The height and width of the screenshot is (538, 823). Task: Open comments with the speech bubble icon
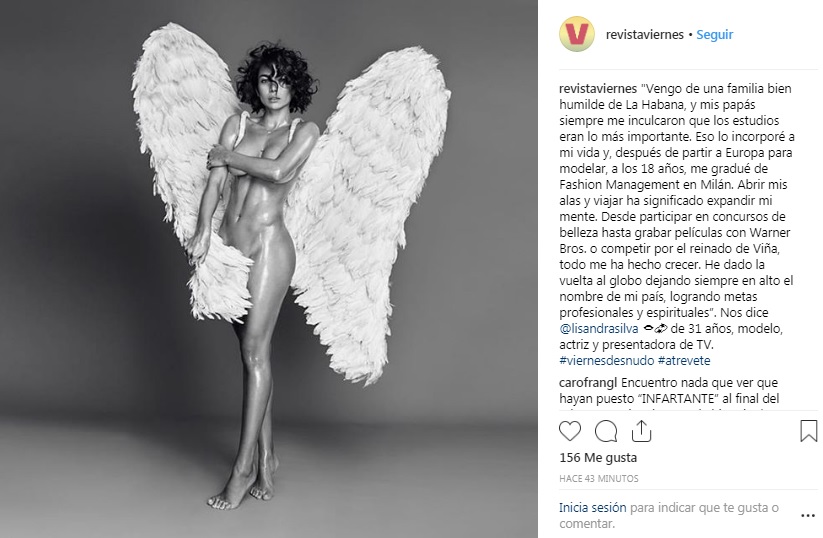coord(606,431)
